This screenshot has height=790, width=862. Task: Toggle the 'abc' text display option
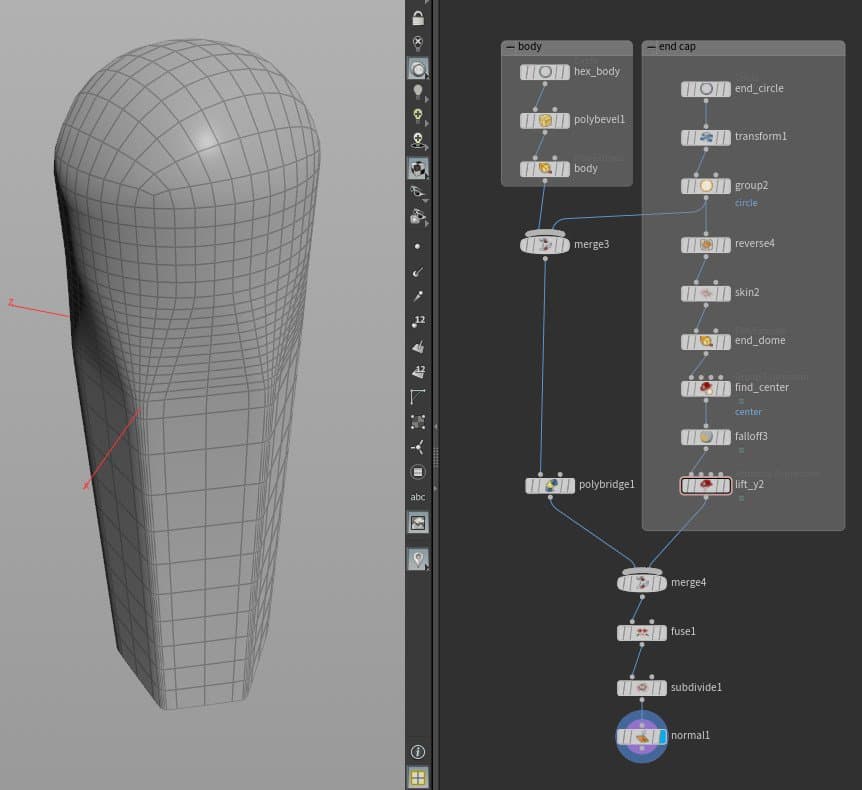pyautogui.click(x=418, y=497)
